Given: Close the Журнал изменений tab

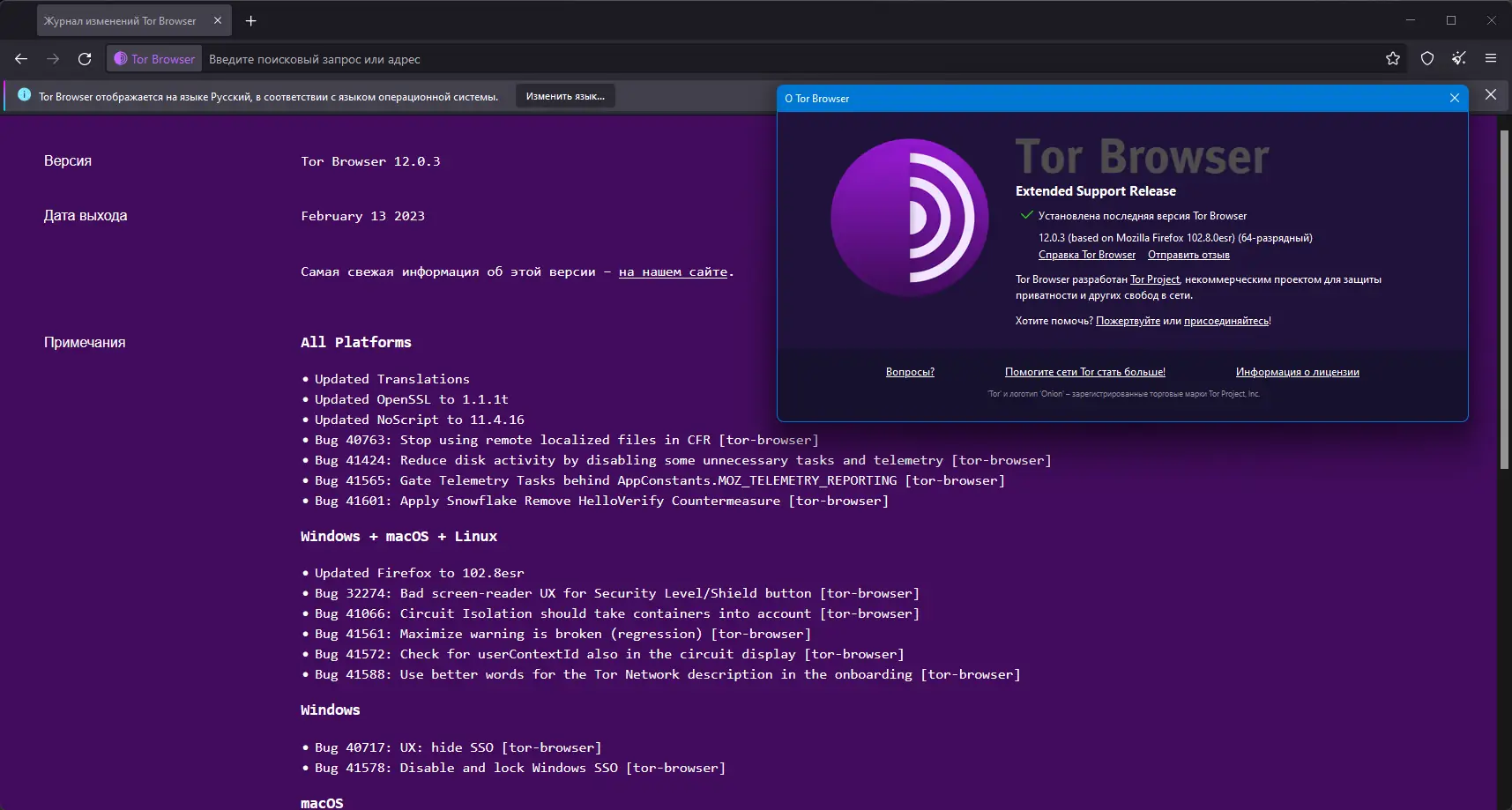Looking at the screenshot, I should (218, 20).
